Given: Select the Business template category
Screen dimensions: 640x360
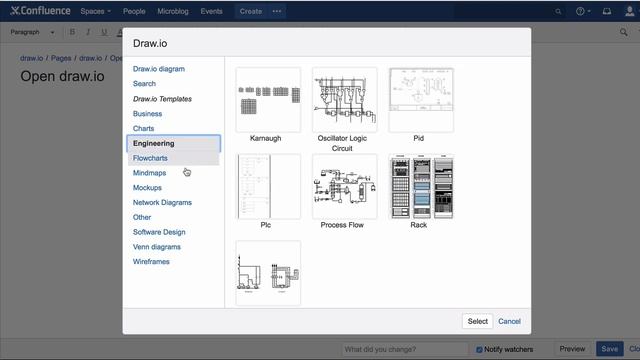Looking at the screenshot, I should pyautogui.click(x=147, y=114).
